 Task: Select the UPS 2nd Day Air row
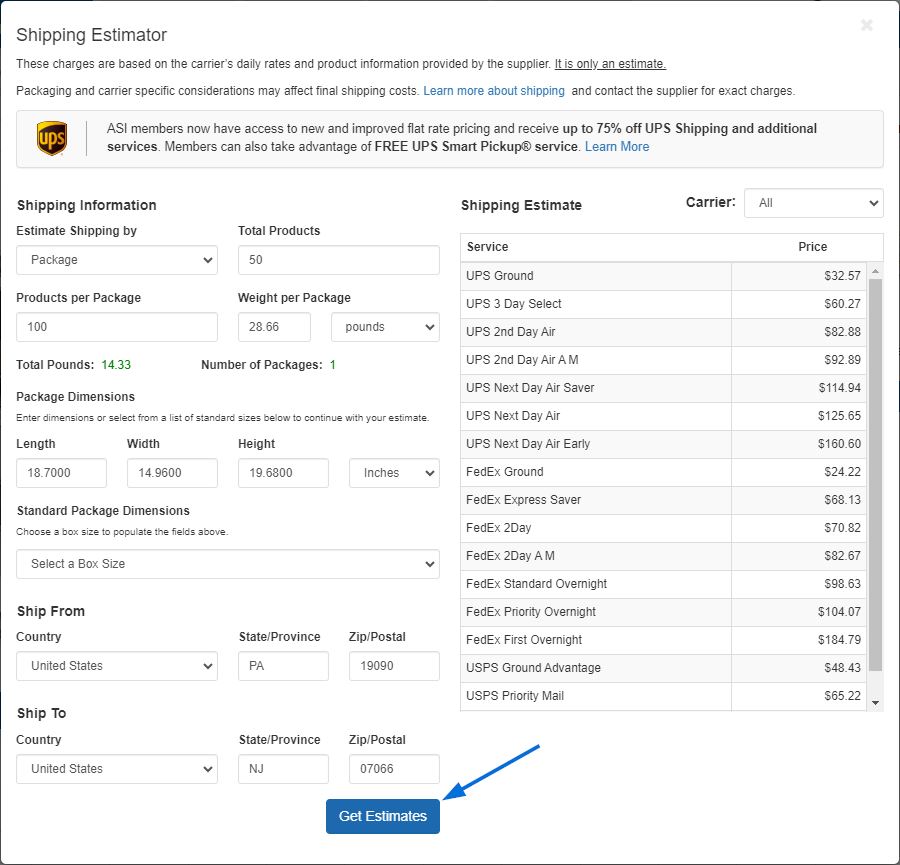(663, 332)
